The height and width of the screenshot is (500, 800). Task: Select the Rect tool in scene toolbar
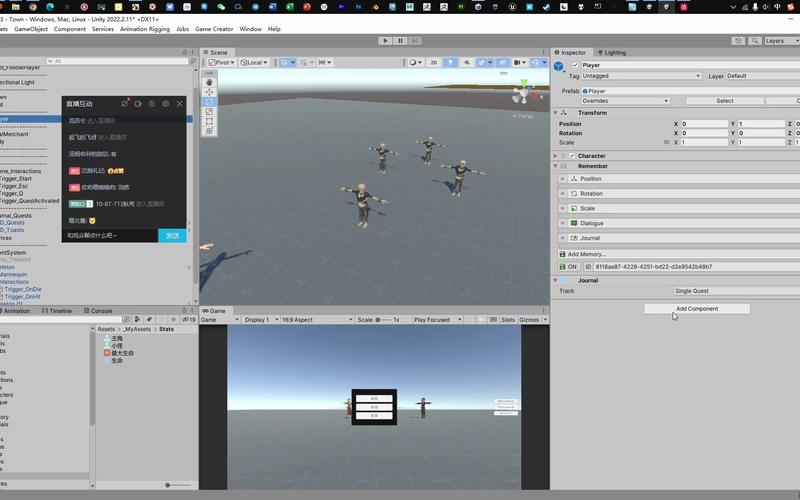tap(209, 121)
